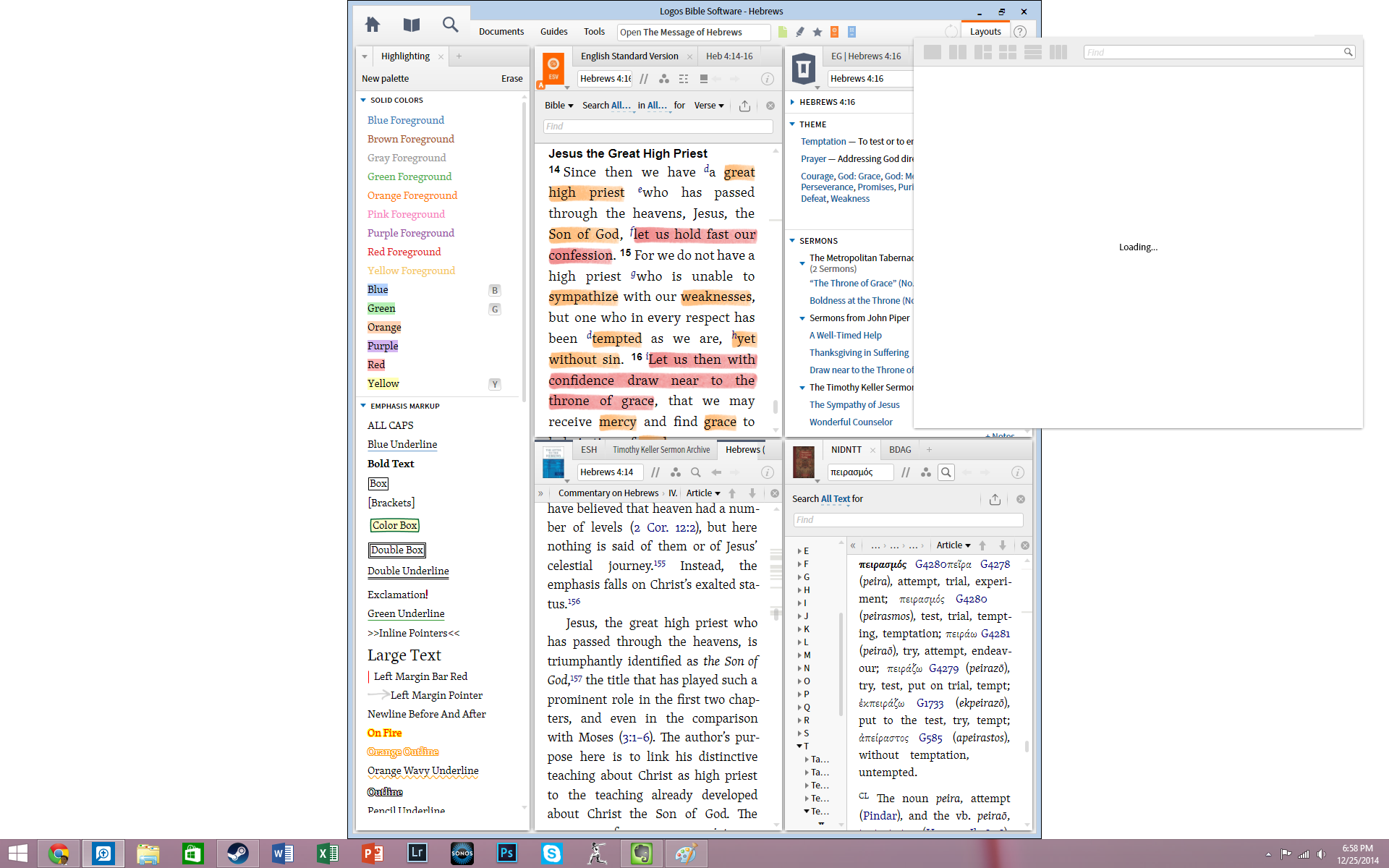The image size is (1389, 868).
Task: Open the Search magnifier in main toolbar
Action: click(x=450, y=25)
